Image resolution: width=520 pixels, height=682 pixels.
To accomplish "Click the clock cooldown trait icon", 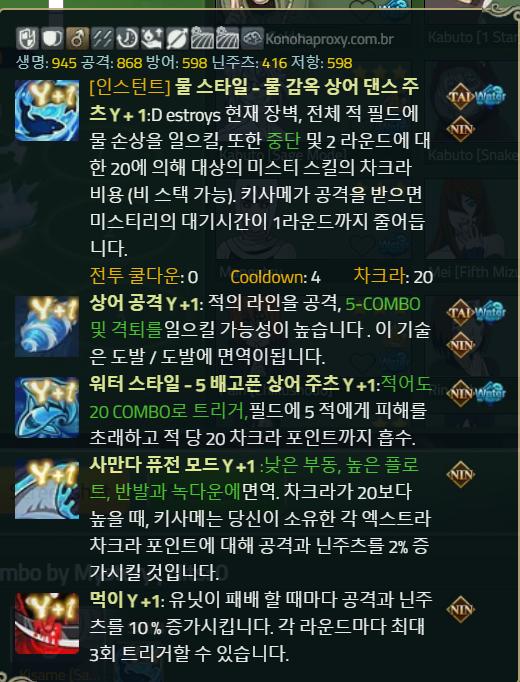I will [127, 38].
